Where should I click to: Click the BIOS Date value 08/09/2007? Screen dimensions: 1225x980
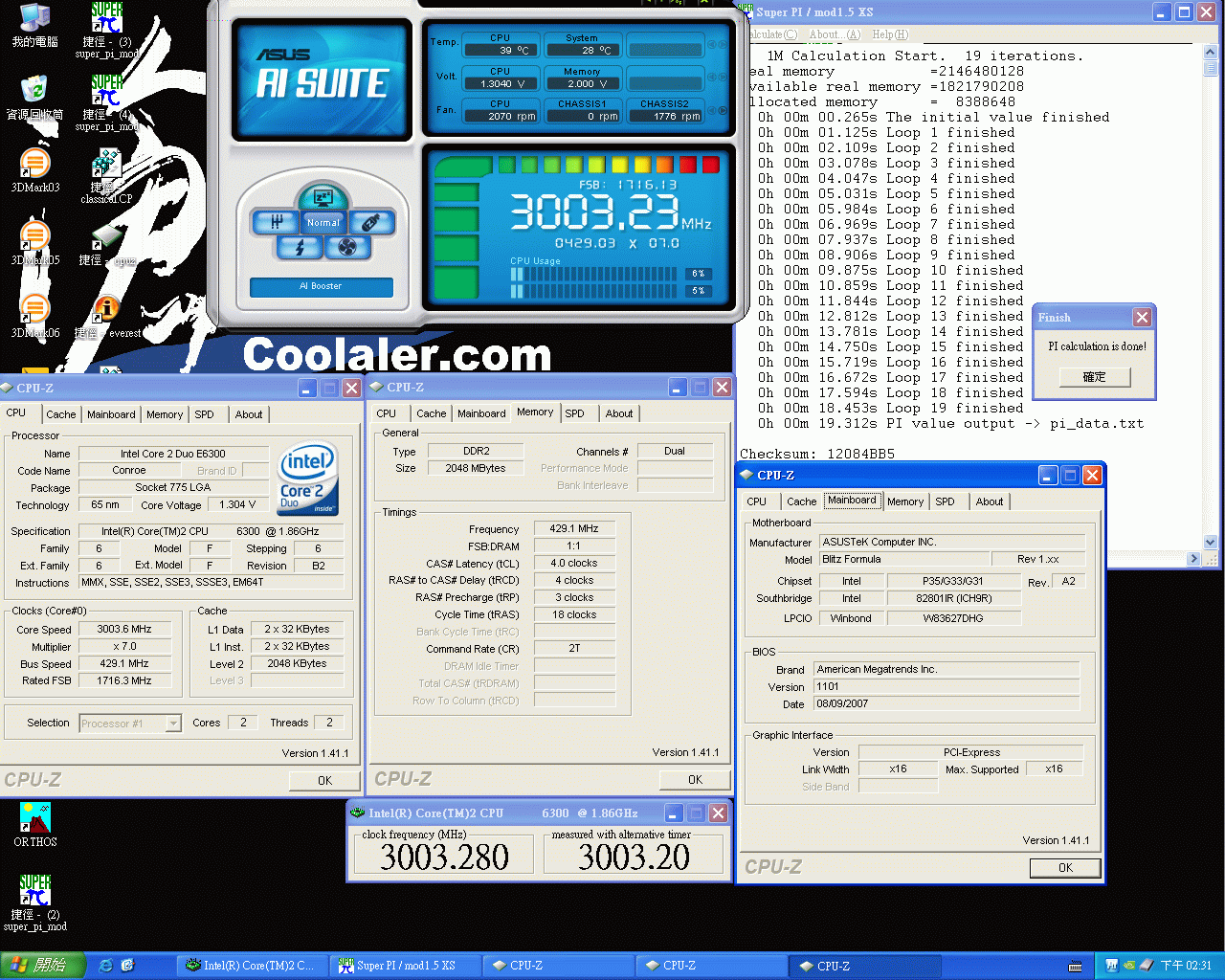[x=947, y=703]
